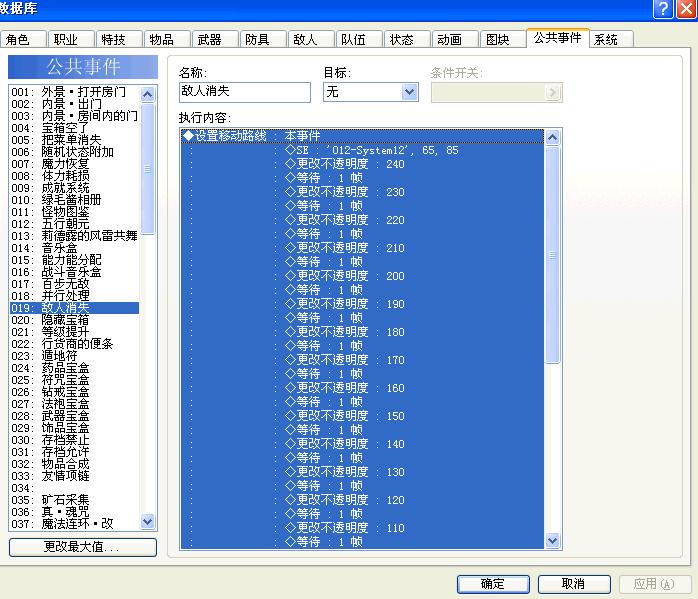This screenshot has height=599, width=698.
Task: Switch to the 武器 tab
Action: coord(215,40)
